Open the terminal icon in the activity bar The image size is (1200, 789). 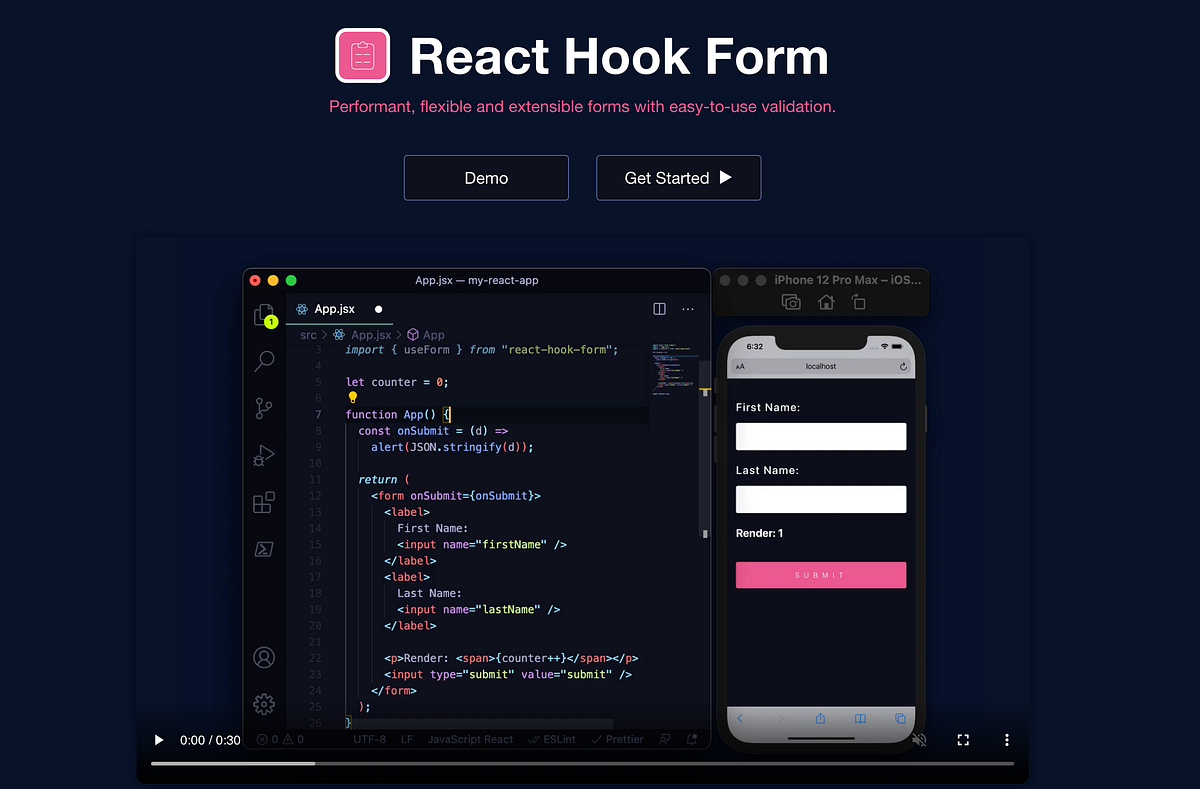coord(264,548)
